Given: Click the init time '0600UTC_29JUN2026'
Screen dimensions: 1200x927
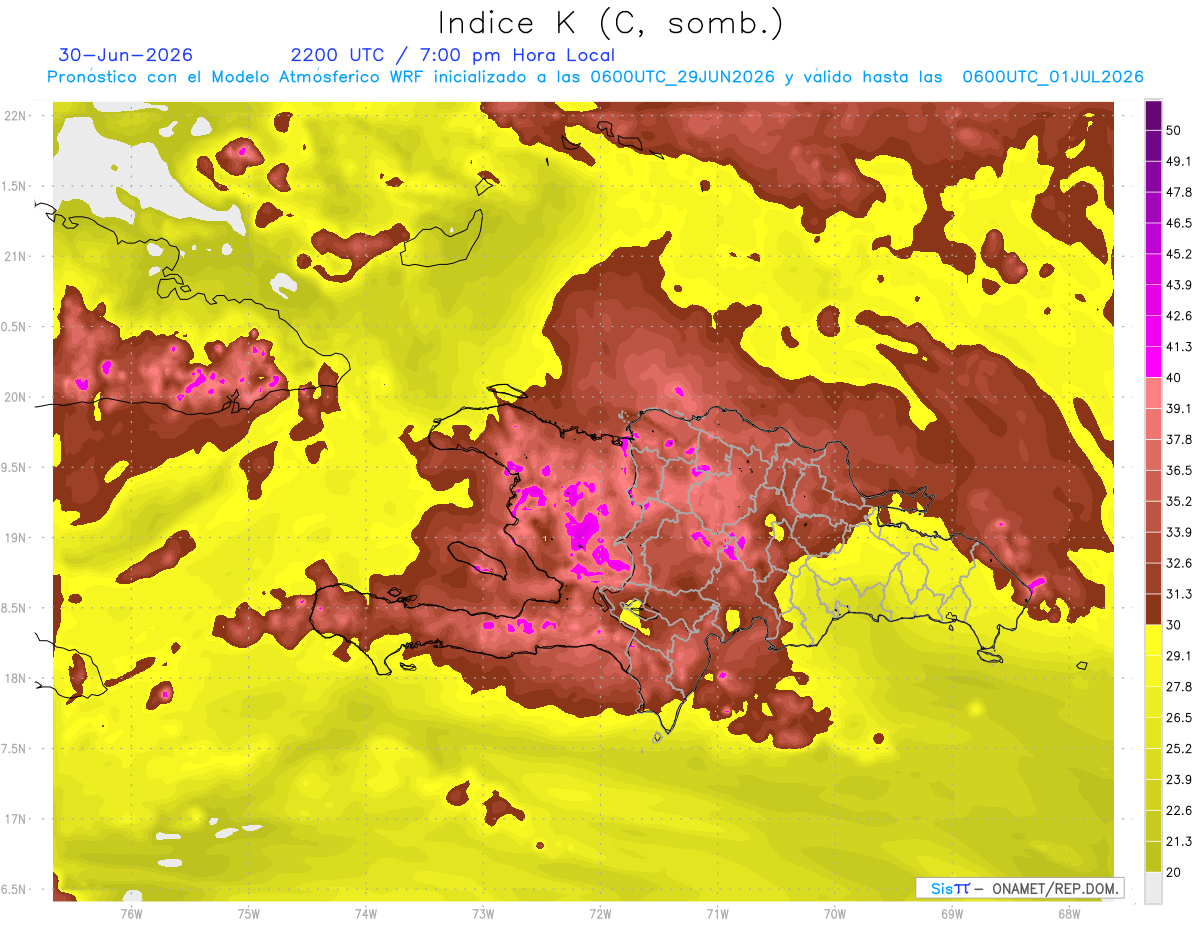Looking at the screenshot, I should 682,77.
